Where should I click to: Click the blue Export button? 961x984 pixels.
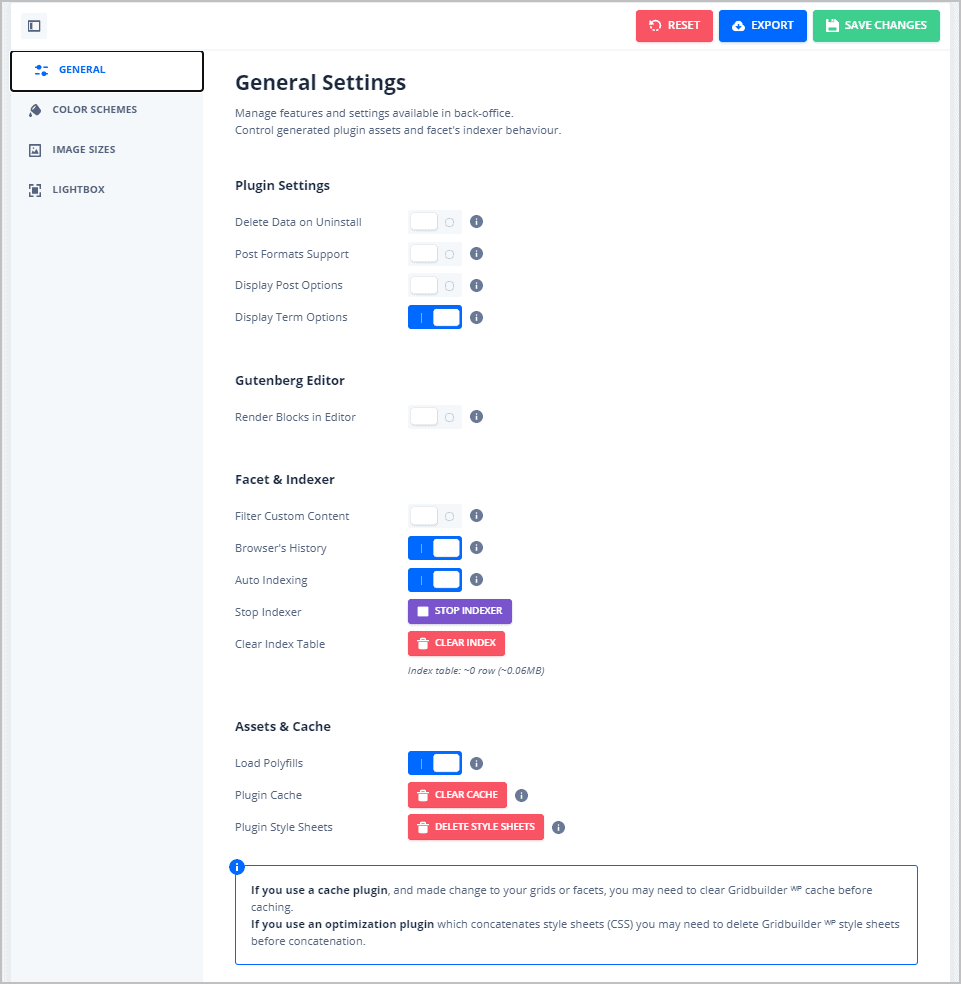[x=762, y=26]
